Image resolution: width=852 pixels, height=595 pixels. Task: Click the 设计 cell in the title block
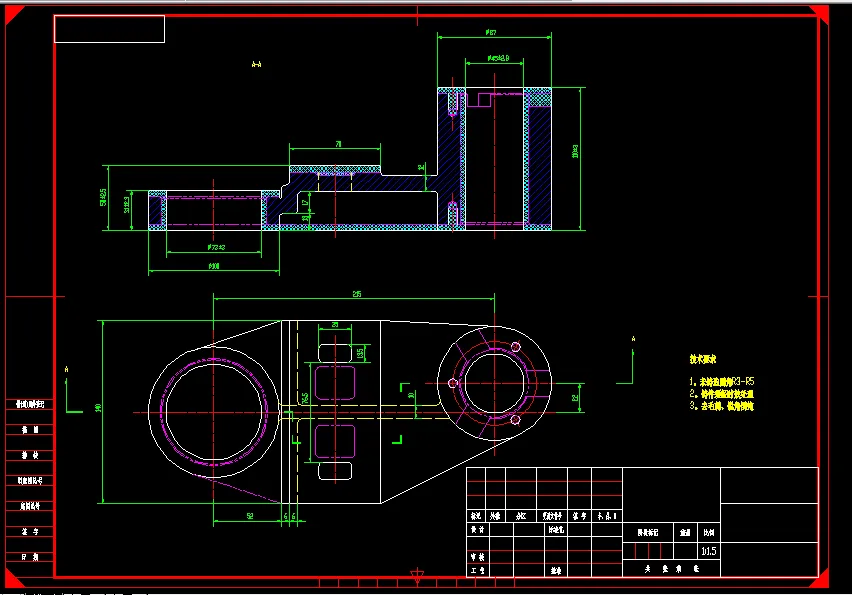(478, 529)
